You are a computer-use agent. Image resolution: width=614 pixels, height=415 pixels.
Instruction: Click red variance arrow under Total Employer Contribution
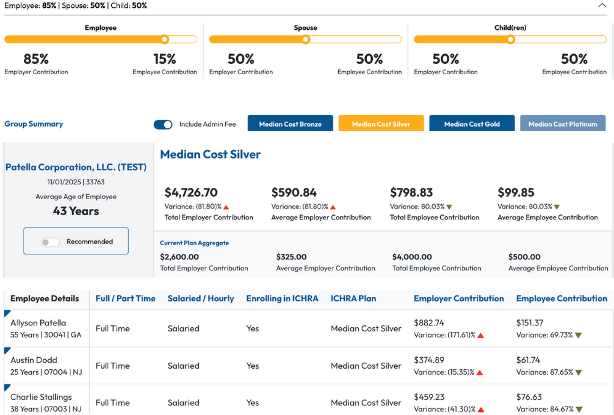point(226,207)
